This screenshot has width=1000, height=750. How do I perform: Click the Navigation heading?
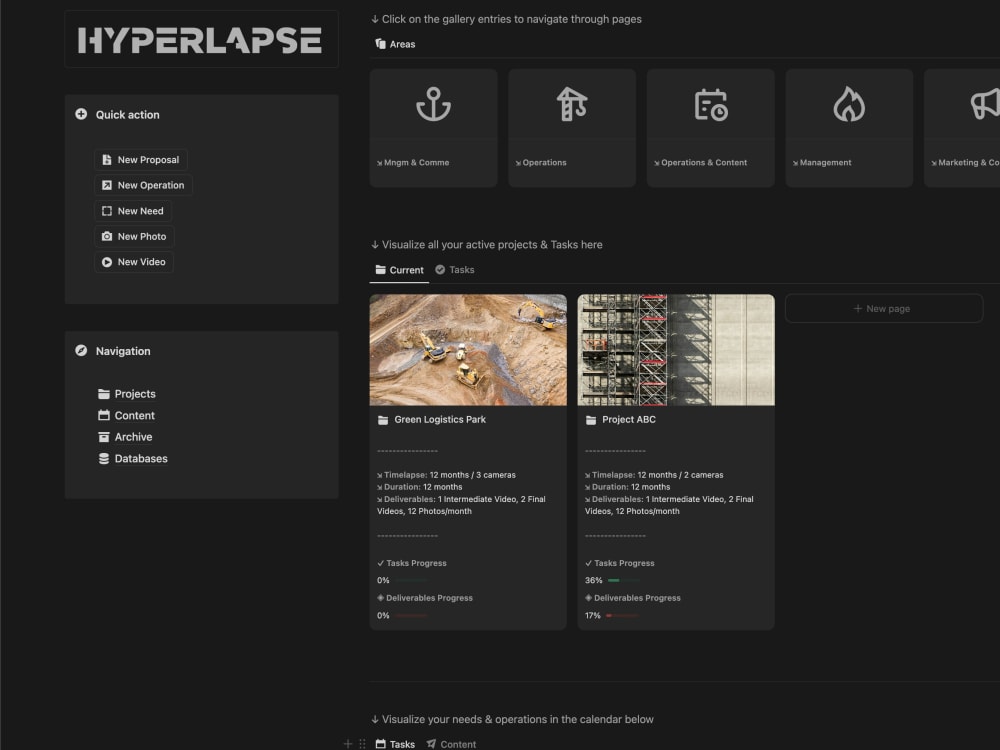tap(123, 351)
